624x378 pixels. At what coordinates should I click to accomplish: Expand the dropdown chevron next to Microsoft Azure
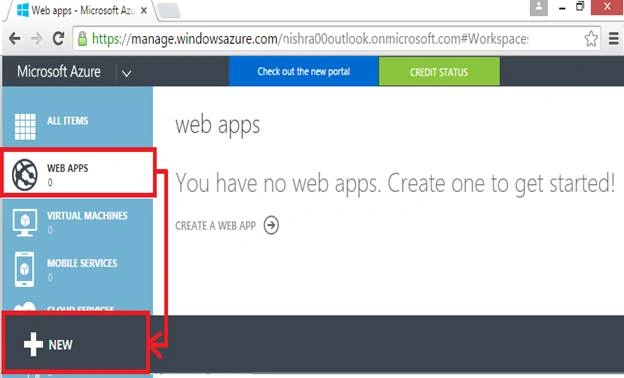[127, 73]
